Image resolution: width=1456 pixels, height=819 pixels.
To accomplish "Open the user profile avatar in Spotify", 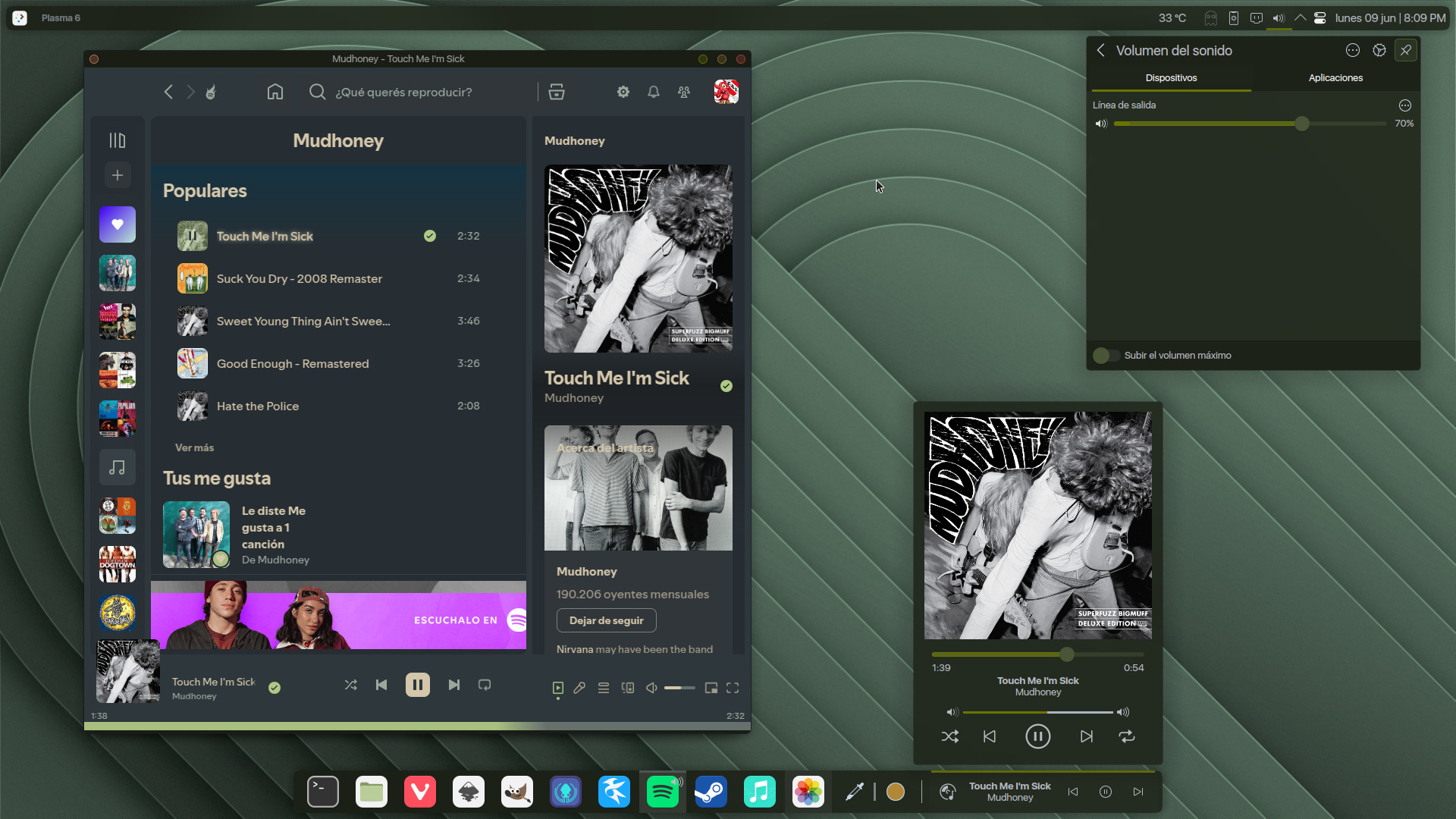I will point(726,92).
